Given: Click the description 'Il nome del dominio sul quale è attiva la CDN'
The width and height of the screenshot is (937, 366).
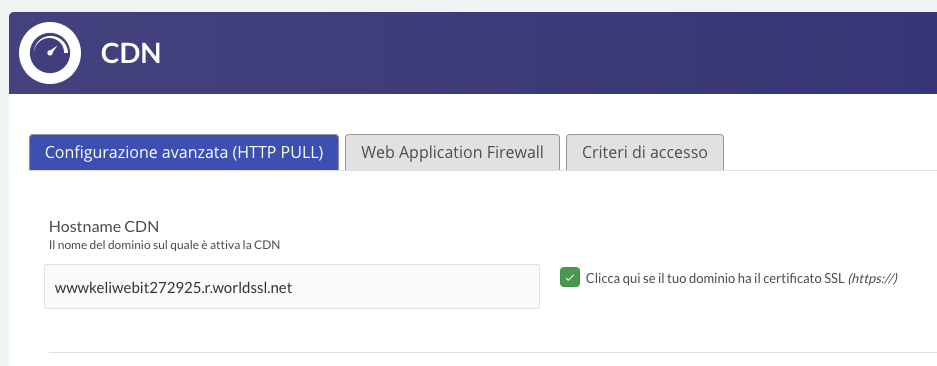Looking at the screenshot, I should point(164,245).
